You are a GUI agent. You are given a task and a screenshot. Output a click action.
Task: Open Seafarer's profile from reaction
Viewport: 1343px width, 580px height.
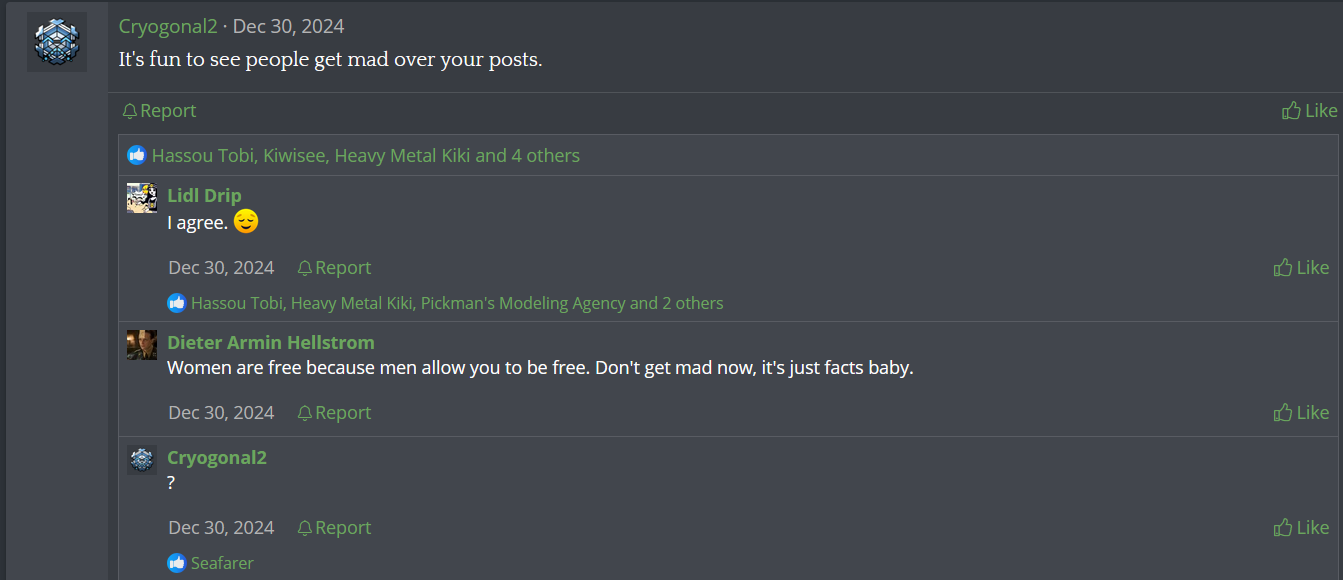(x=222, y=563)
